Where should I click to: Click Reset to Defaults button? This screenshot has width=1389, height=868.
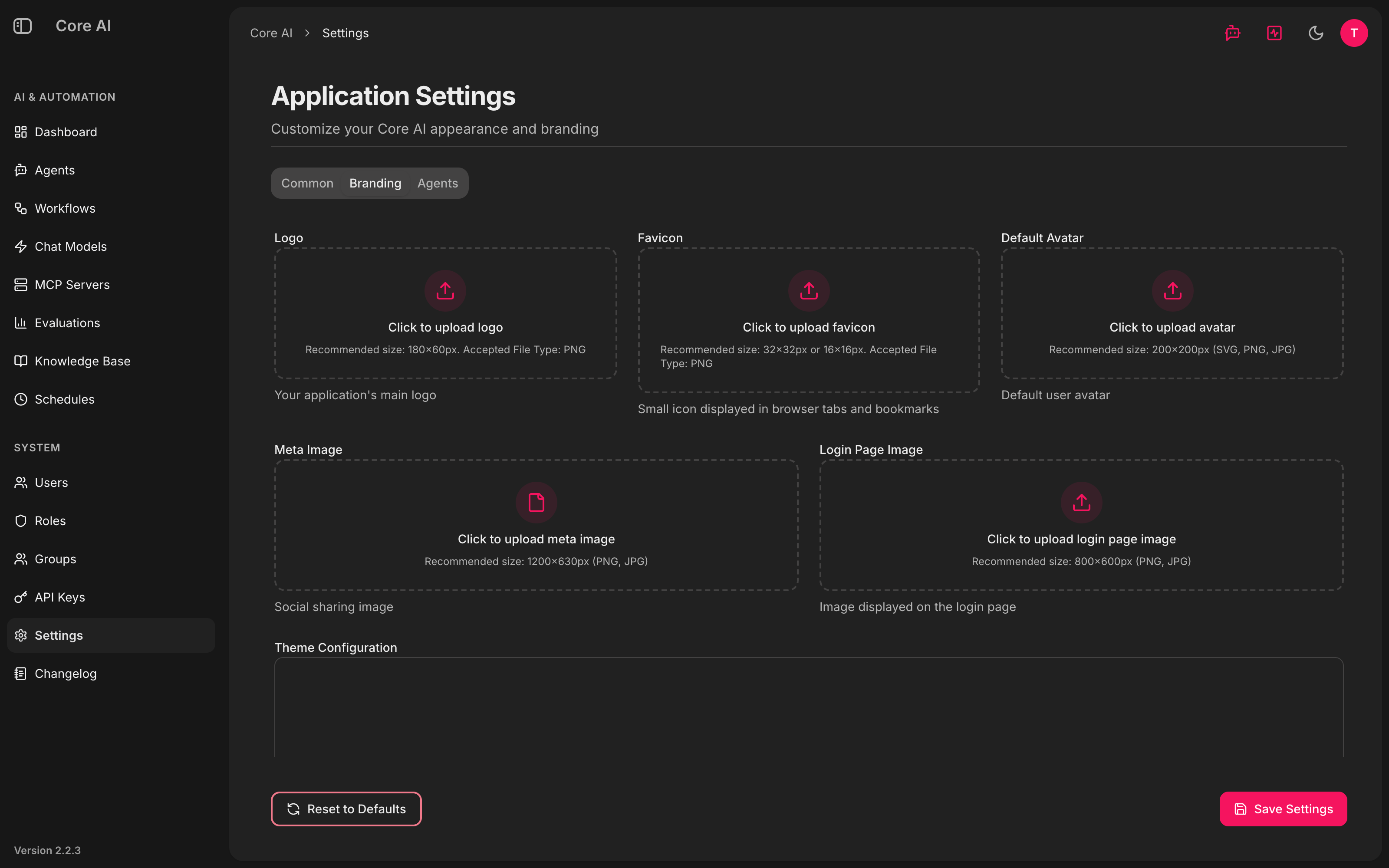pos(346,809)
